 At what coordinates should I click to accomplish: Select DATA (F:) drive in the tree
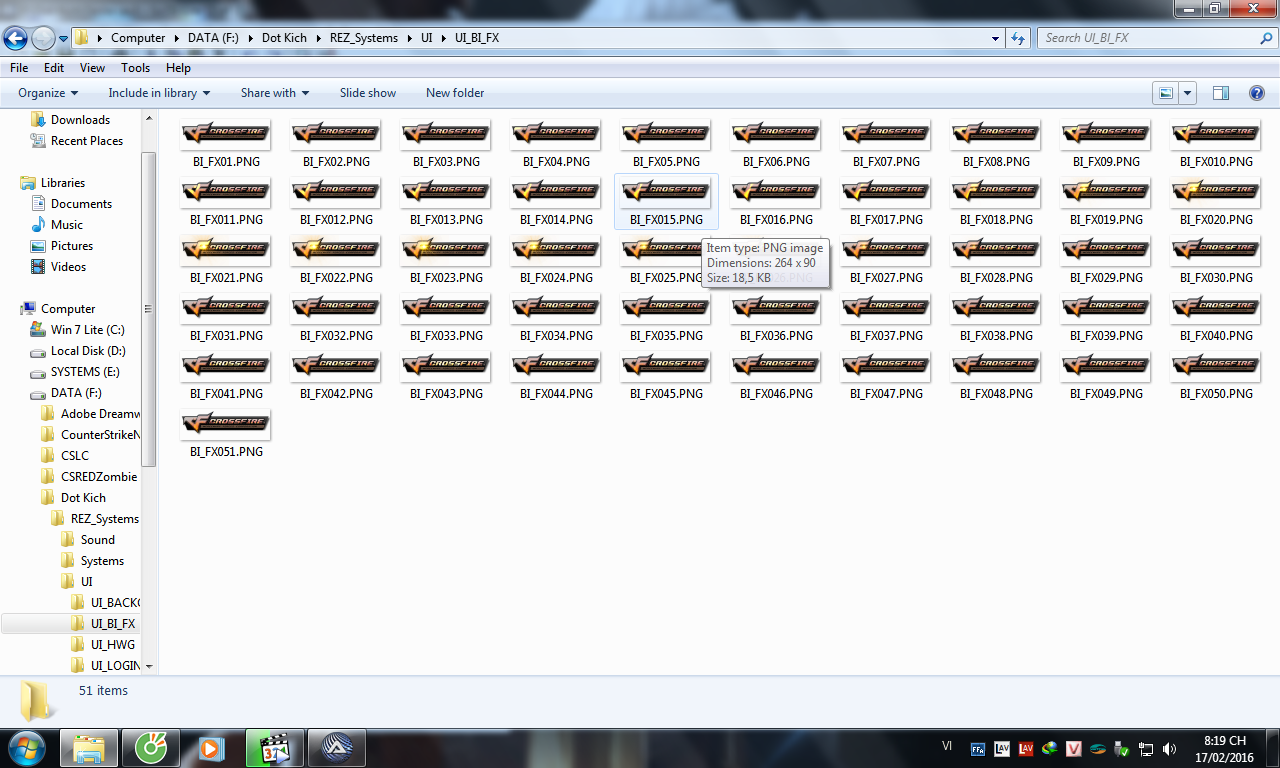tap(66, 393)
